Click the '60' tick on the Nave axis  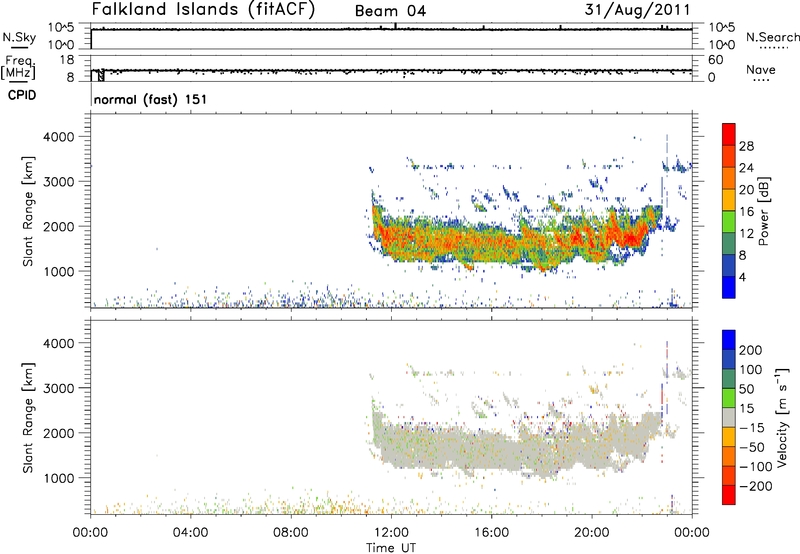(715, 60)
